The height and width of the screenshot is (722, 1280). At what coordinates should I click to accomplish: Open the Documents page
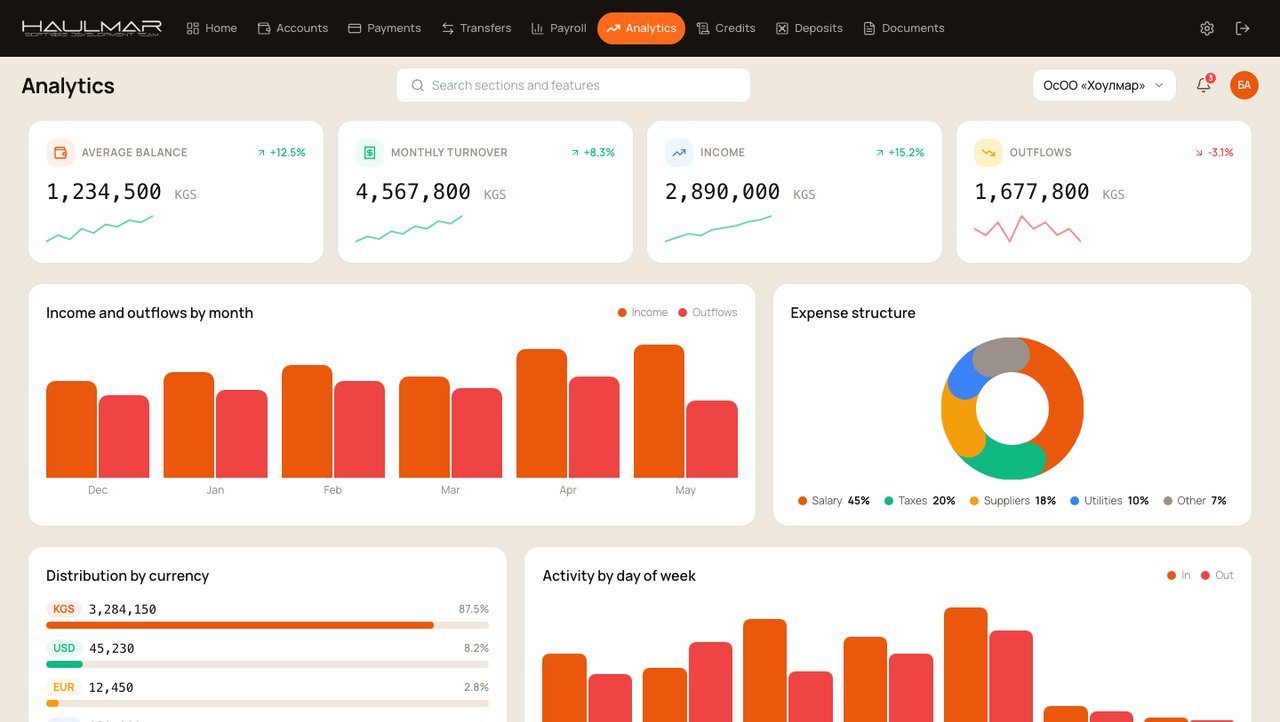point(904,28)
